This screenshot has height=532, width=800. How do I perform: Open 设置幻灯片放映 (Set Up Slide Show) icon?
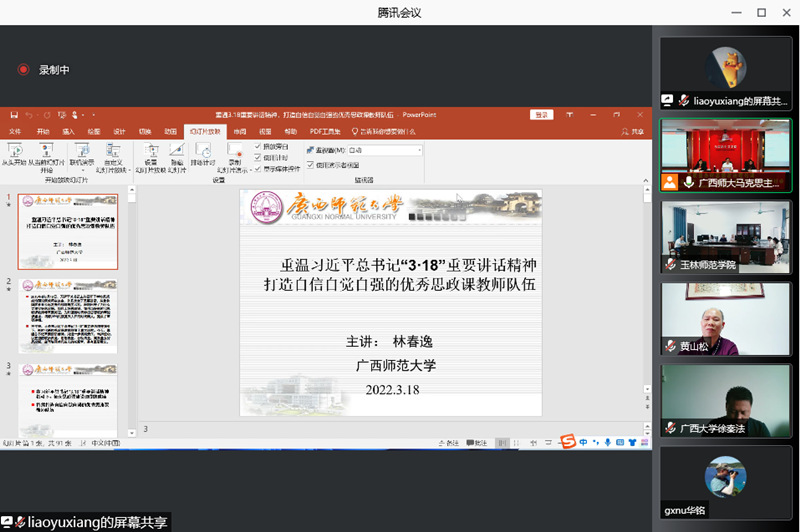[x=151, y=152]
